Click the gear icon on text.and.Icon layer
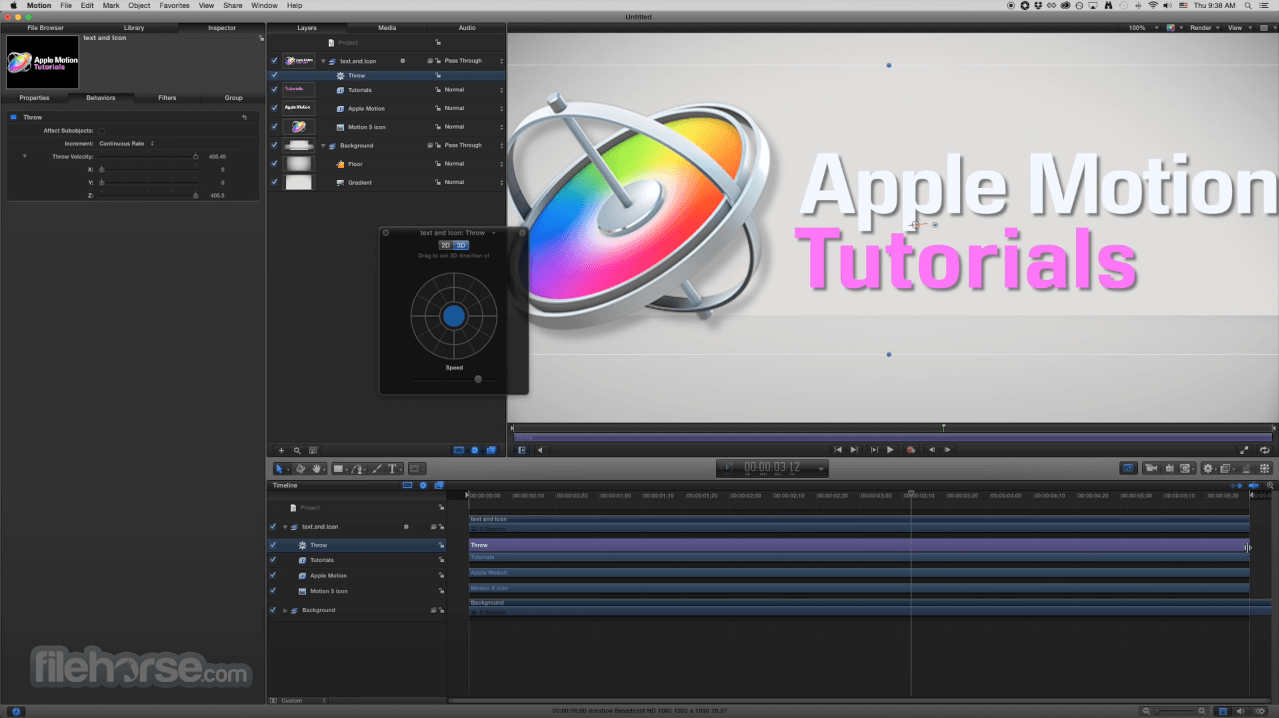This screenshot has height=718, width=1279. point(402,61)
